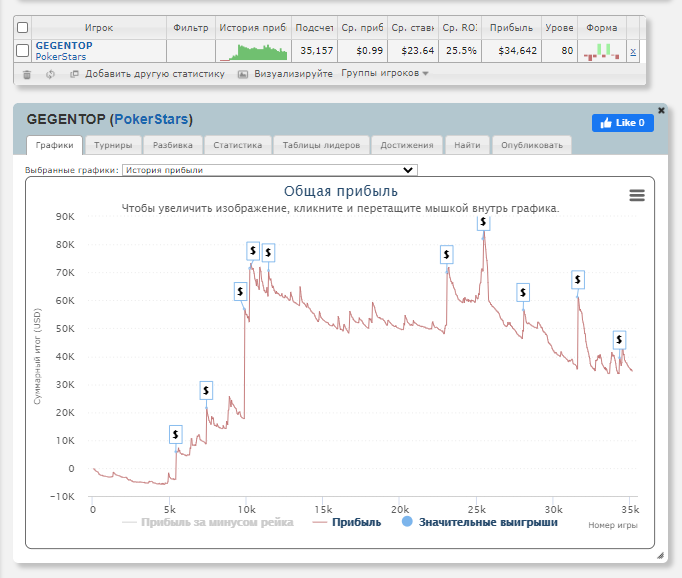This screenshot has height=578, width=682.
Task: Click the last dollar marker near 34k games
Action: [619, 340]
